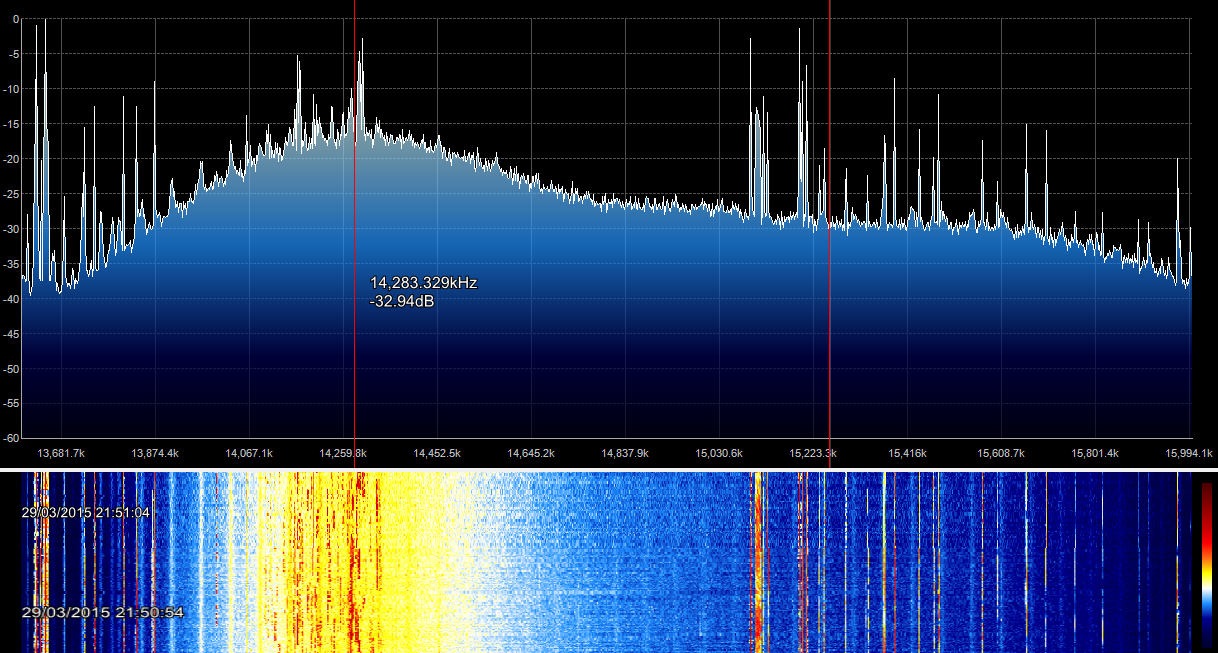Tune to the 14,452.5k axis label
This screenshot has height=653, width=1218.
(x=437, y=453)
